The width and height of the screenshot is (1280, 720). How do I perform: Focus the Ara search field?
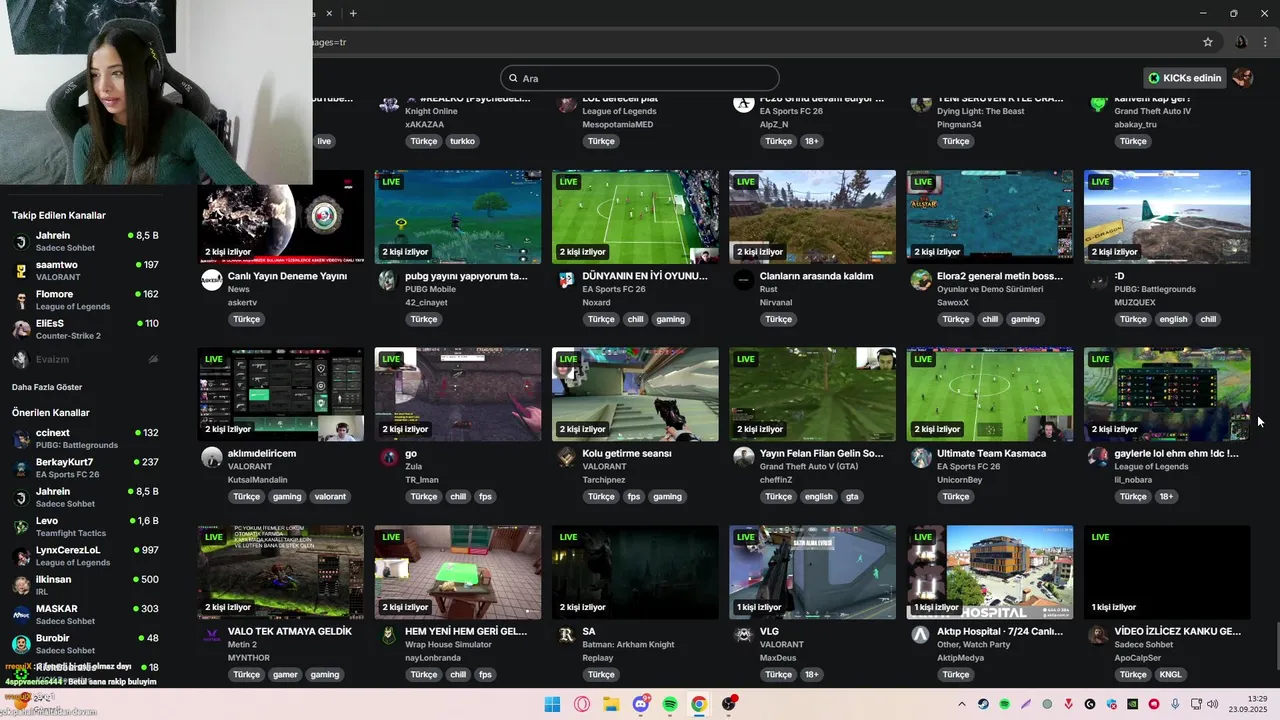click(640, 78)
